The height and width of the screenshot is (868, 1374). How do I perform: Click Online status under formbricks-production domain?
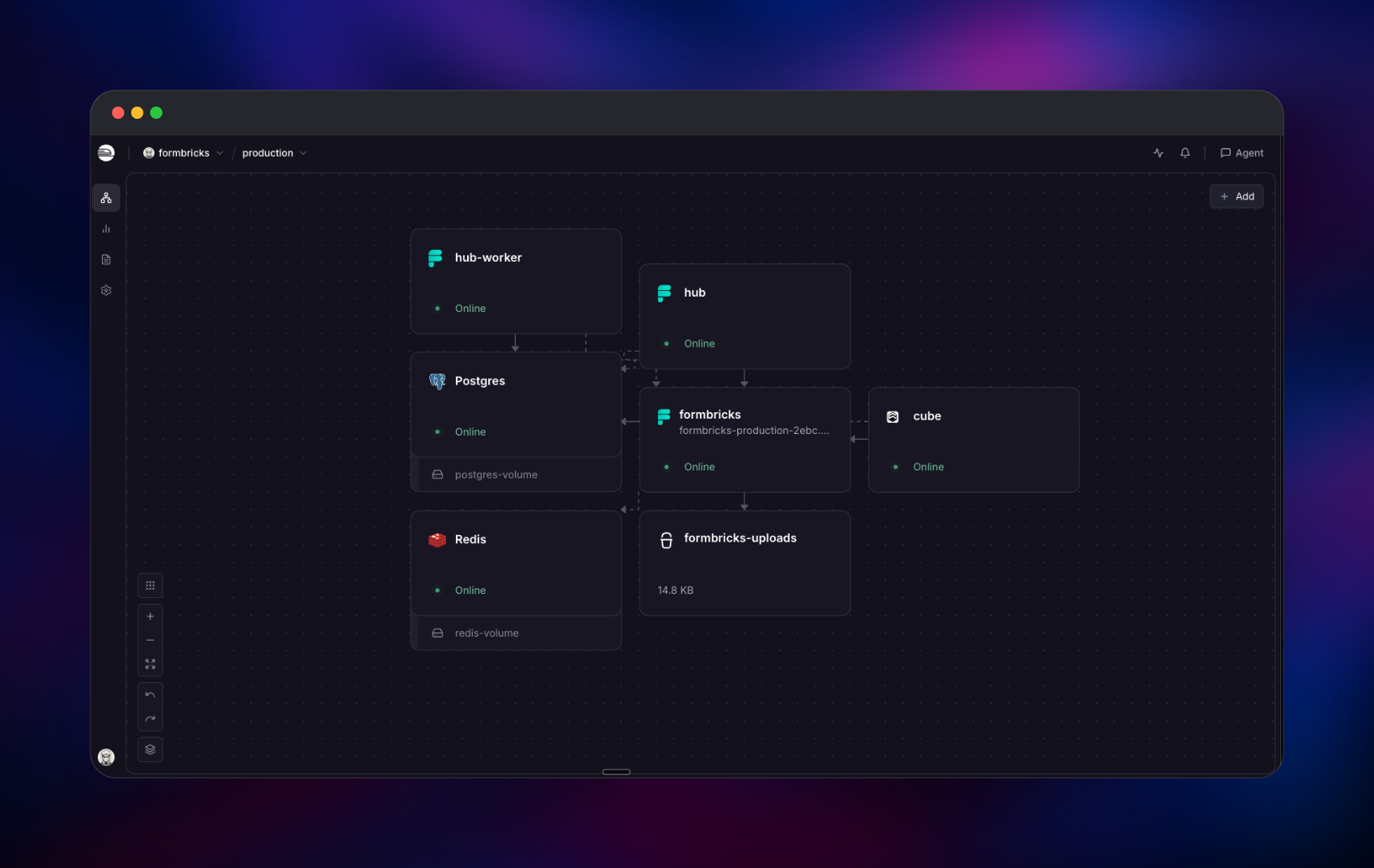click(x=699, y=467)
